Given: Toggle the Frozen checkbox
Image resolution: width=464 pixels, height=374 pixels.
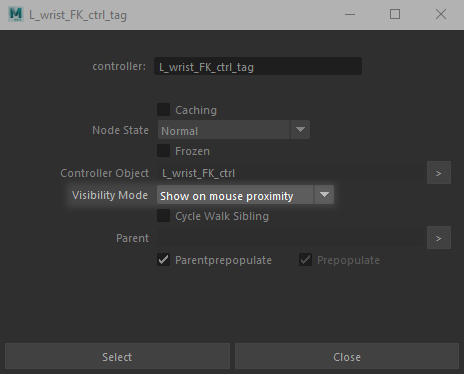Looking at the screenshot, I should click(x=163, y=151).
